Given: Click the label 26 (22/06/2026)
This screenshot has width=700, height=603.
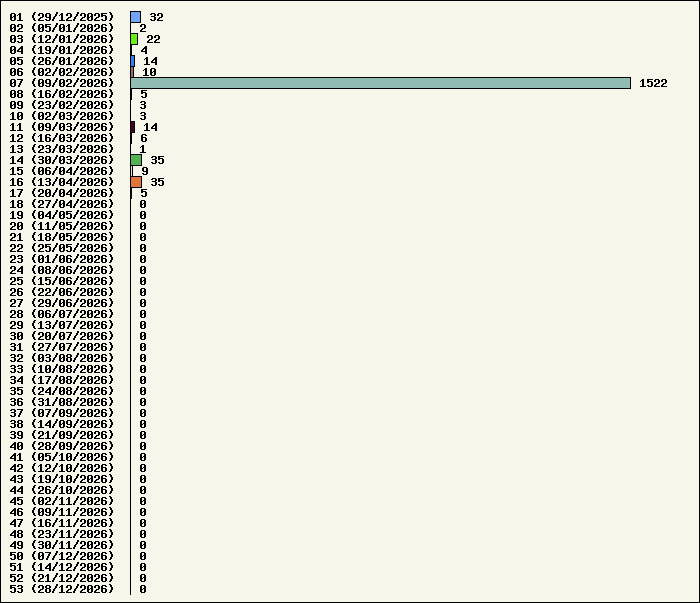Looking at the screenshot, I should [62, 292].
